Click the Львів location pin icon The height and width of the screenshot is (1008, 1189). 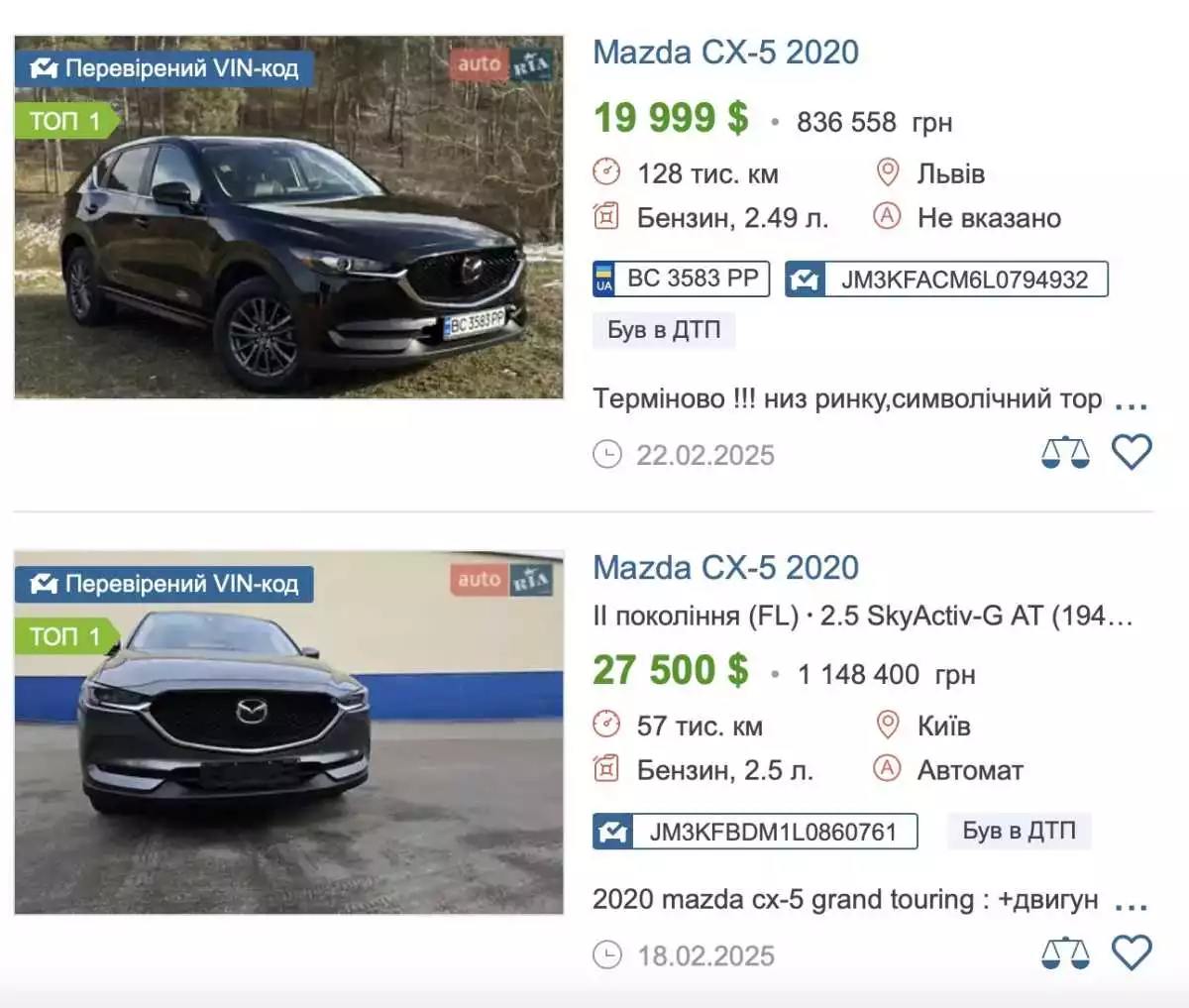click(888, 172)
